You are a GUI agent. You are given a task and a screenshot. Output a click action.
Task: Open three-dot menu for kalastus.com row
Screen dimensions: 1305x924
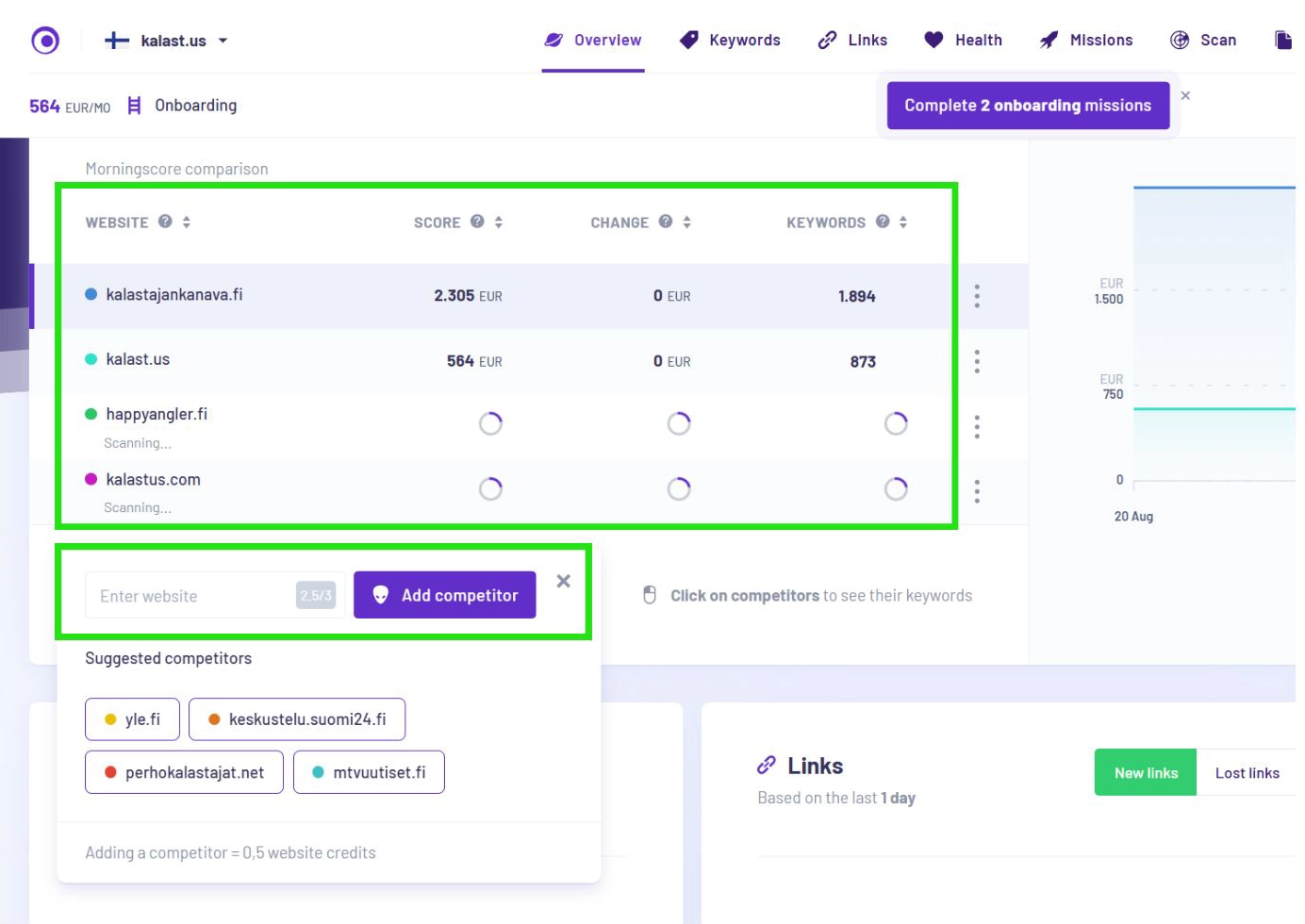(977, 491)
